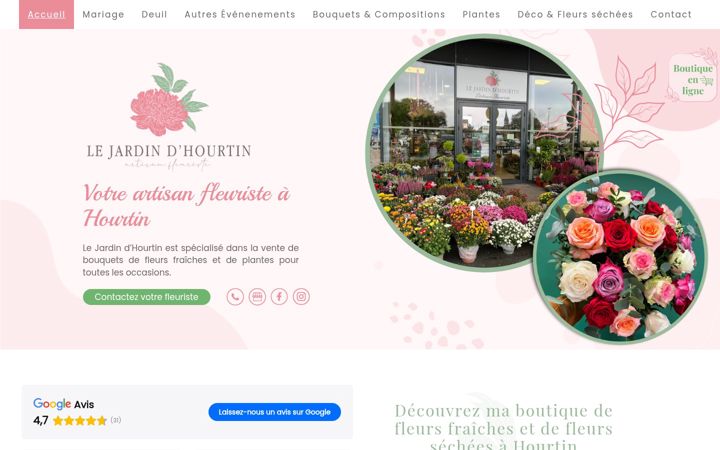Image resolution: width=720 pixels, height=450 pixels.
Task: Open Bouquets & Compositions menu item
Action: [x=379, y=14]
